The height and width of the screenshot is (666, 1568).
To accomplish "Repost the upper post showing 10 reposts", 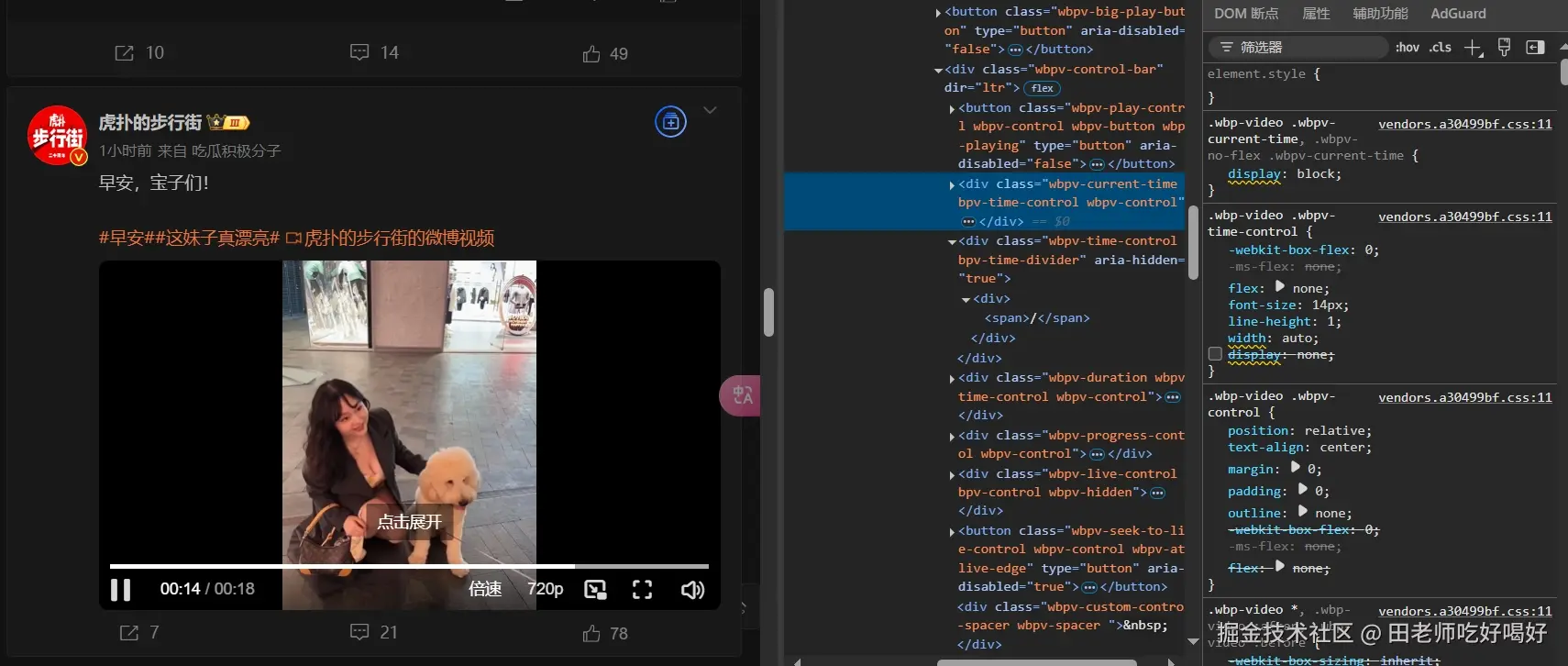I will point(139,53).
